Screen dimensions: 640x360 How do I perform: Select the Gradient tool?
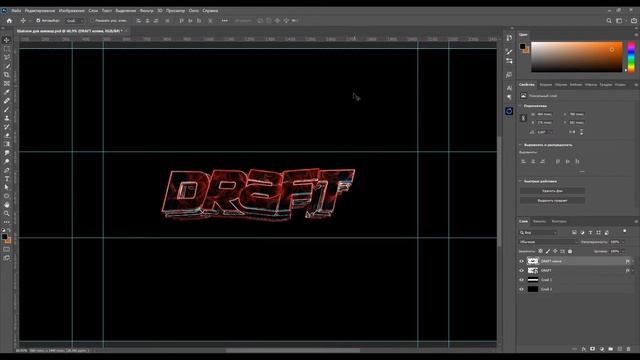(7, 144)
